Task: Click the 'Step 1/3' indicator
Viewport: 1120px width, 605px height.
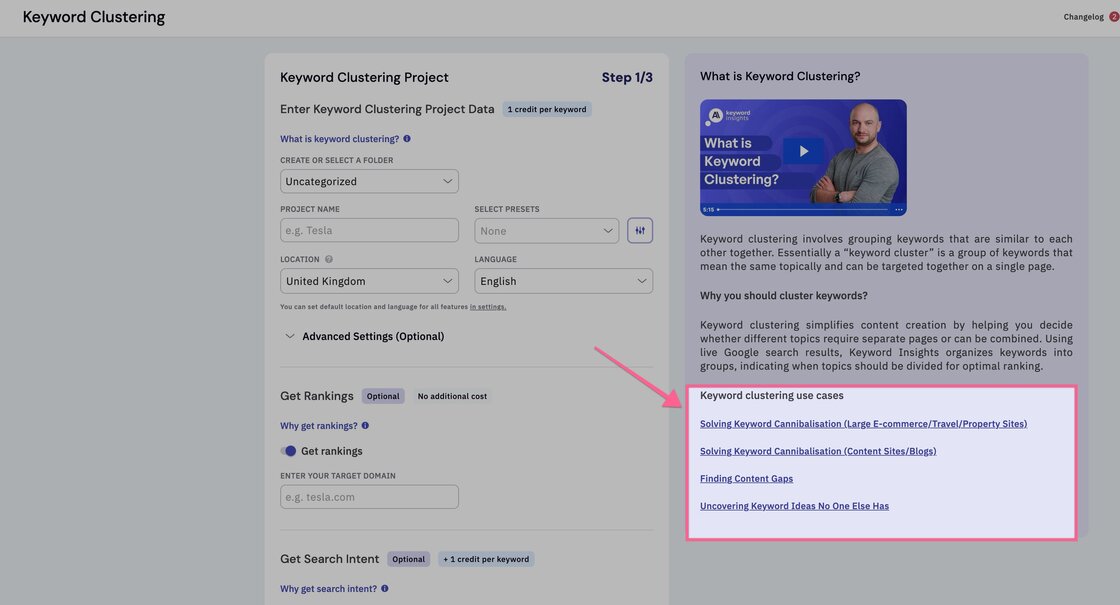Action: [627, 77]
